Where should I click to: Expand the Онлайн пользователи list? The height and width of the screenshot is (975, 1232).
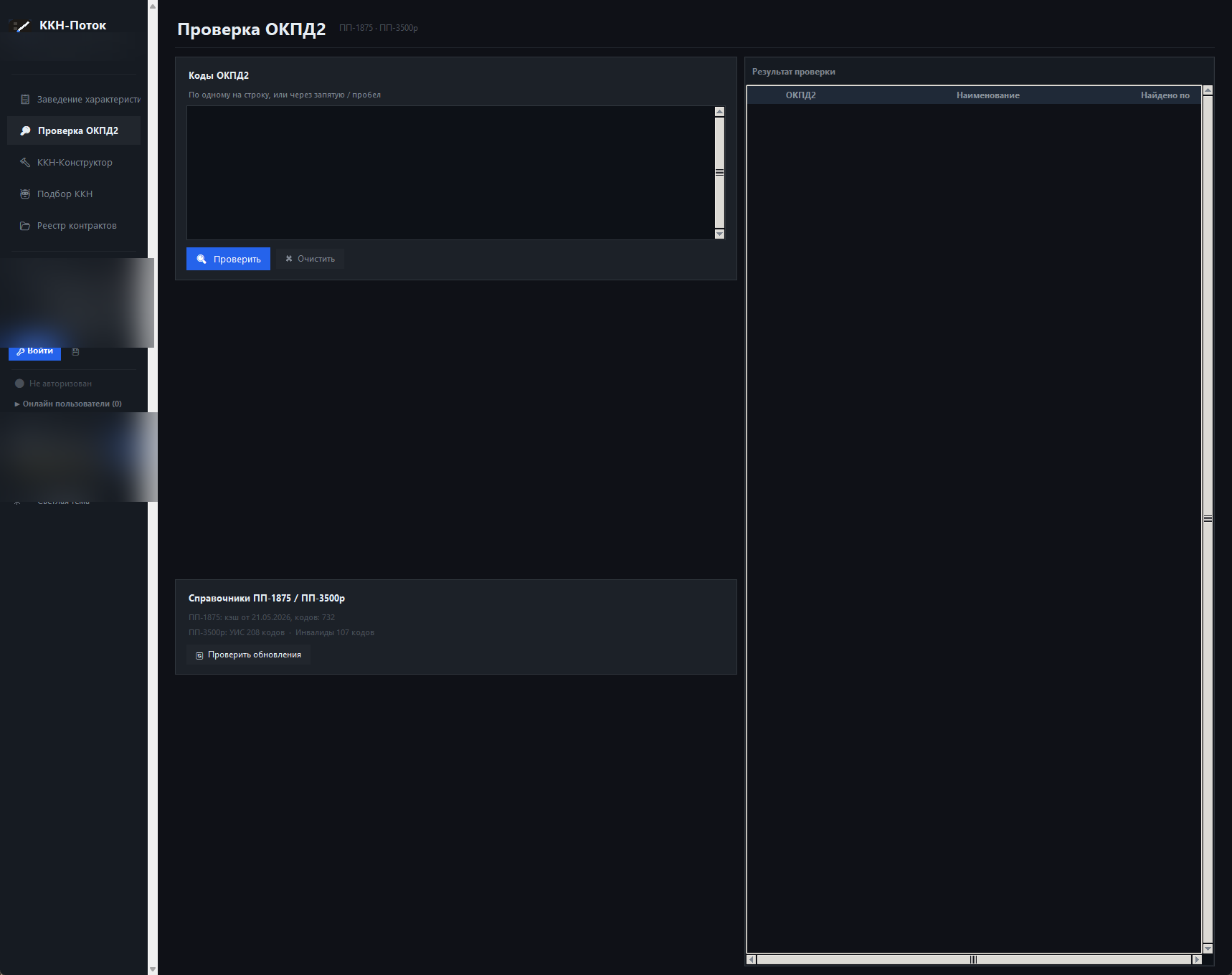click(68, 404)
